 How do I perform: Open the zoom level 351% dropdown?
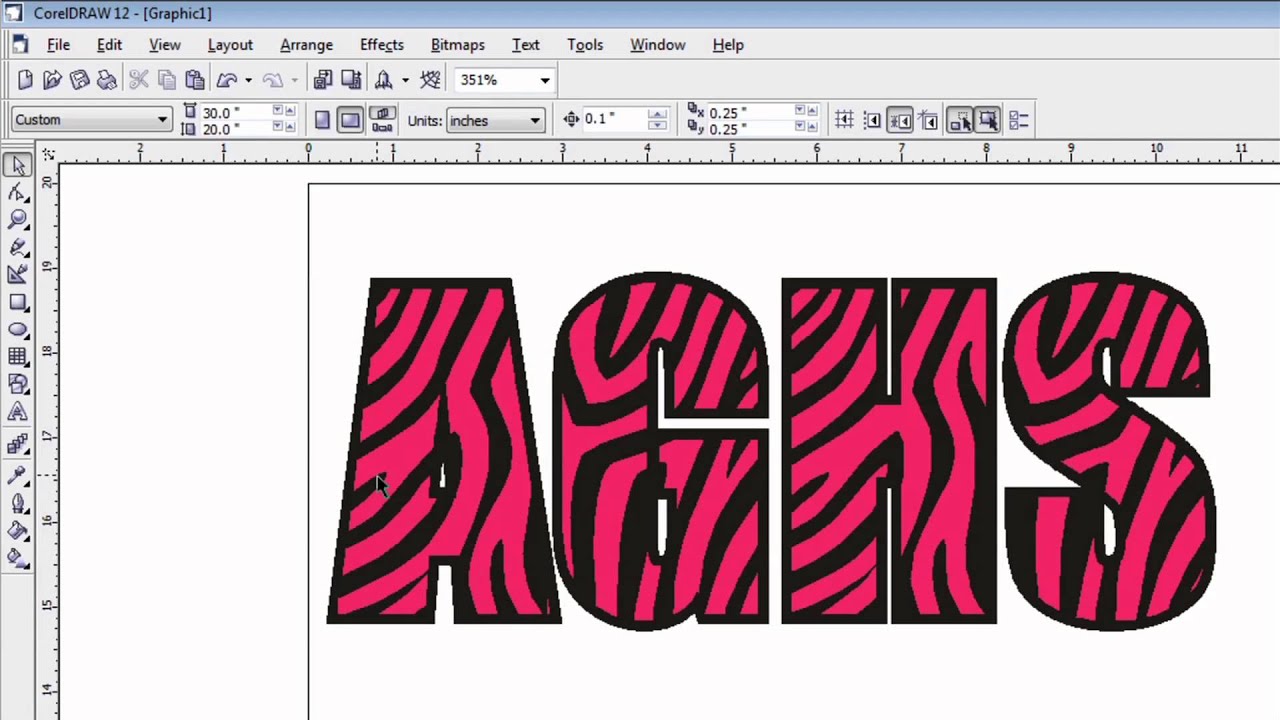coord(545,80)
